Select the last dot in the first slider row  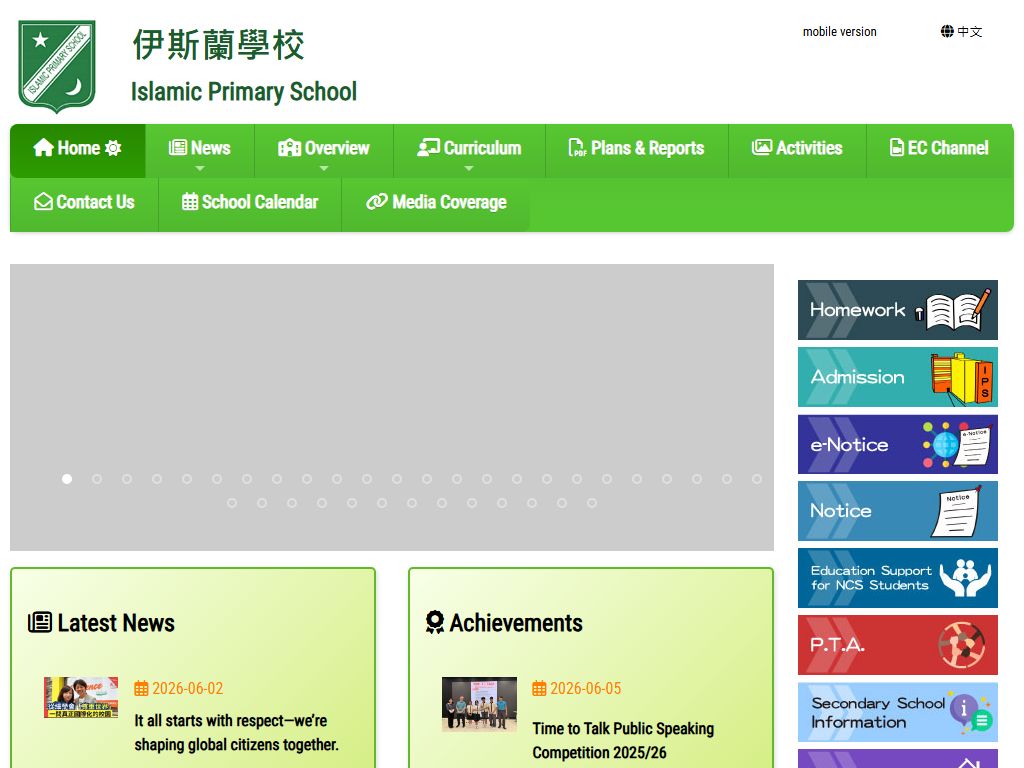point(757,479)
